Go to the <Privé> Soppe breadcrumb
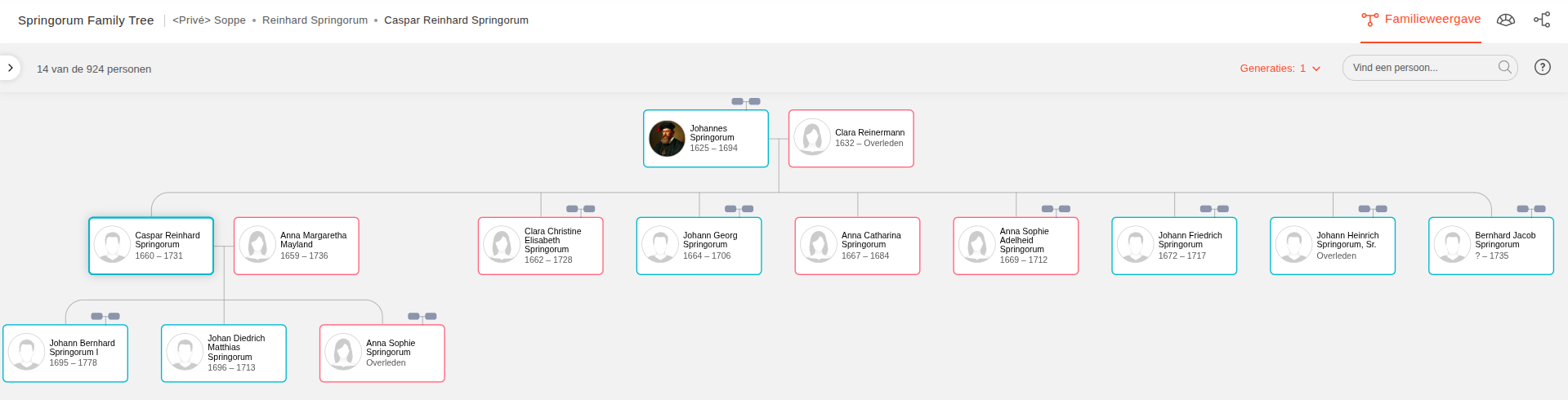This screenshot has height=400, width=1568. (208, 20)
